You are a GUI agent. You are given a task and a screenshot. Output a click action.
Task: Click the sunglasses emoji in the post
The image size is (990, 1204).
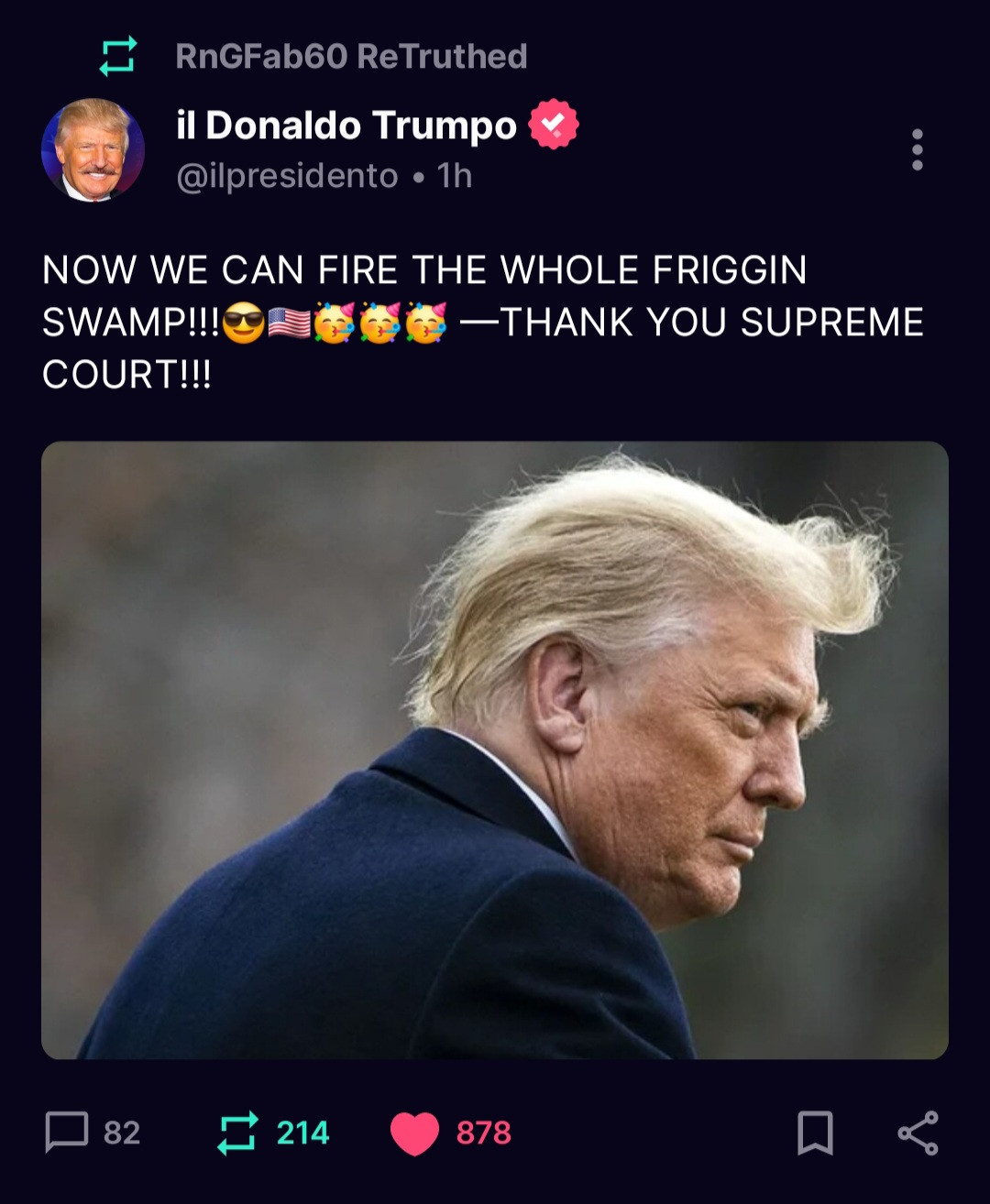(x=243, y=323)
